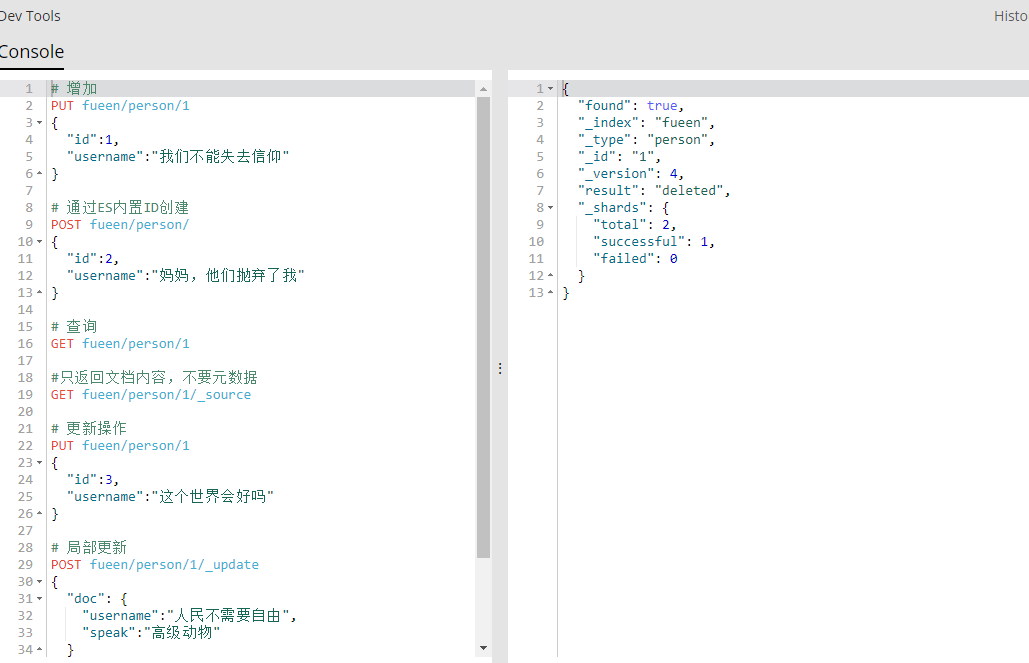Click the username "人民不需要自由" line
Viewport: 1029px width, 663px height.
(190, 616)
